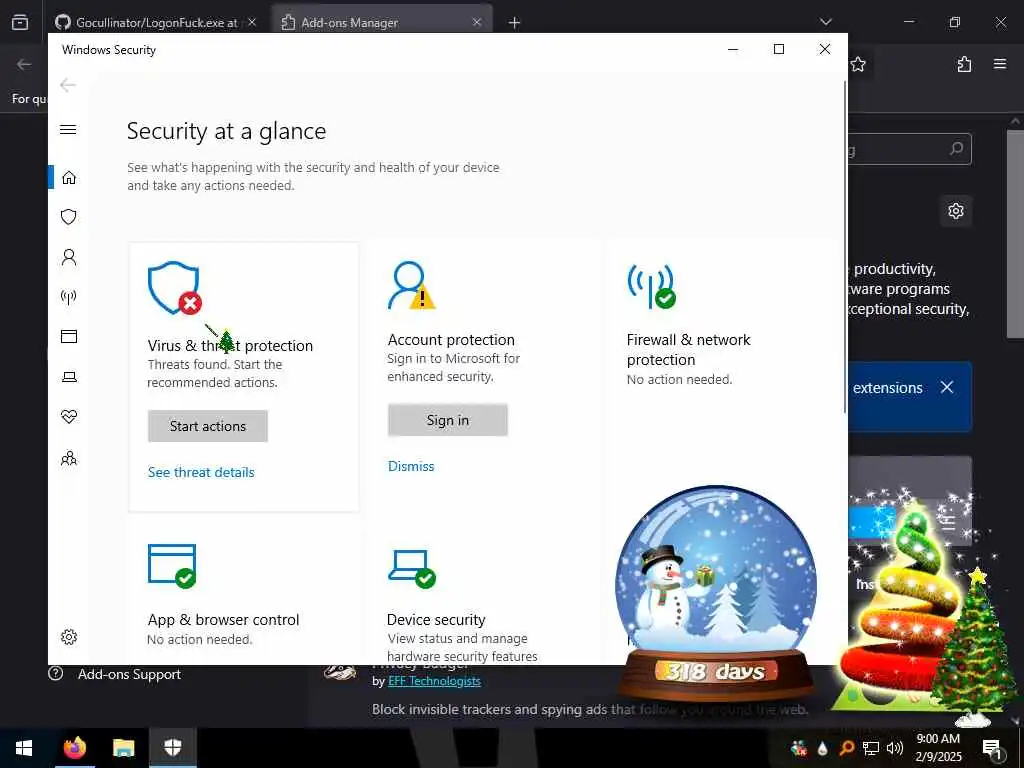Image resolution: width=1024 pixels, height=768 pixels.
Task: Open Account protection person sidebar icon
Action: (x=69, y=257)
